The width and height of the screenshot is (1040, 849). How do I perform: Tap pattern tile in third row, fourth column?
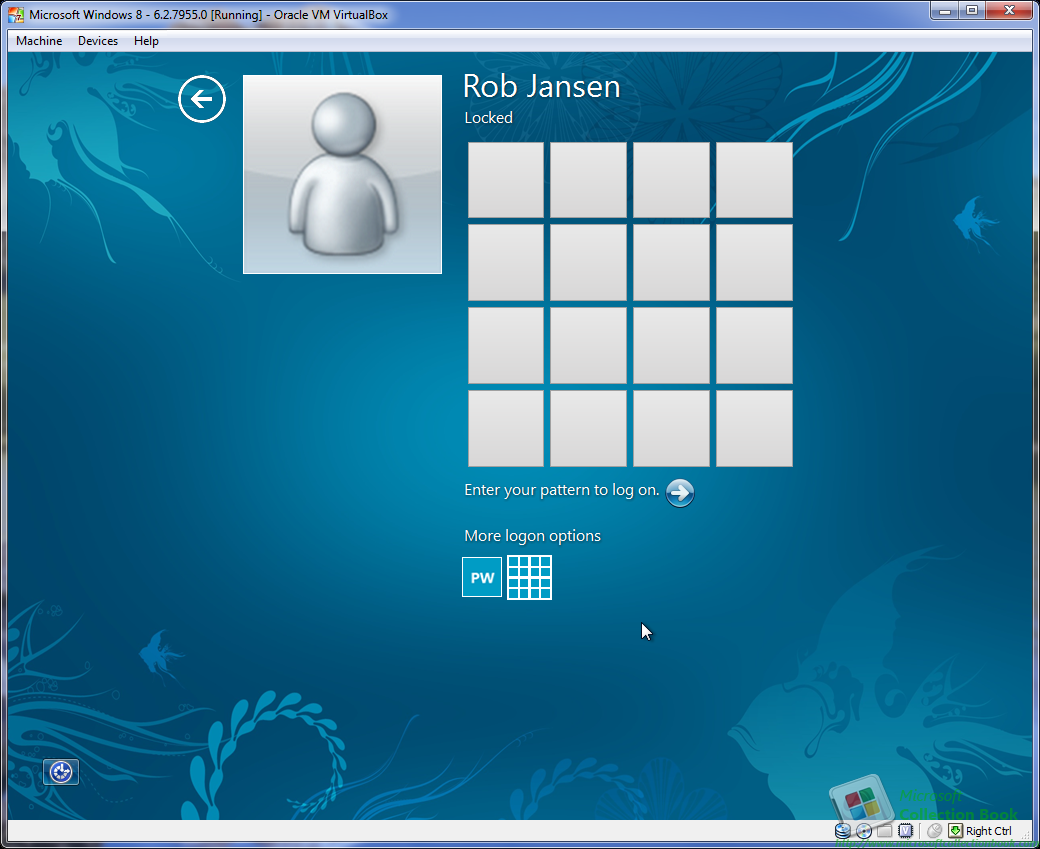754,346
